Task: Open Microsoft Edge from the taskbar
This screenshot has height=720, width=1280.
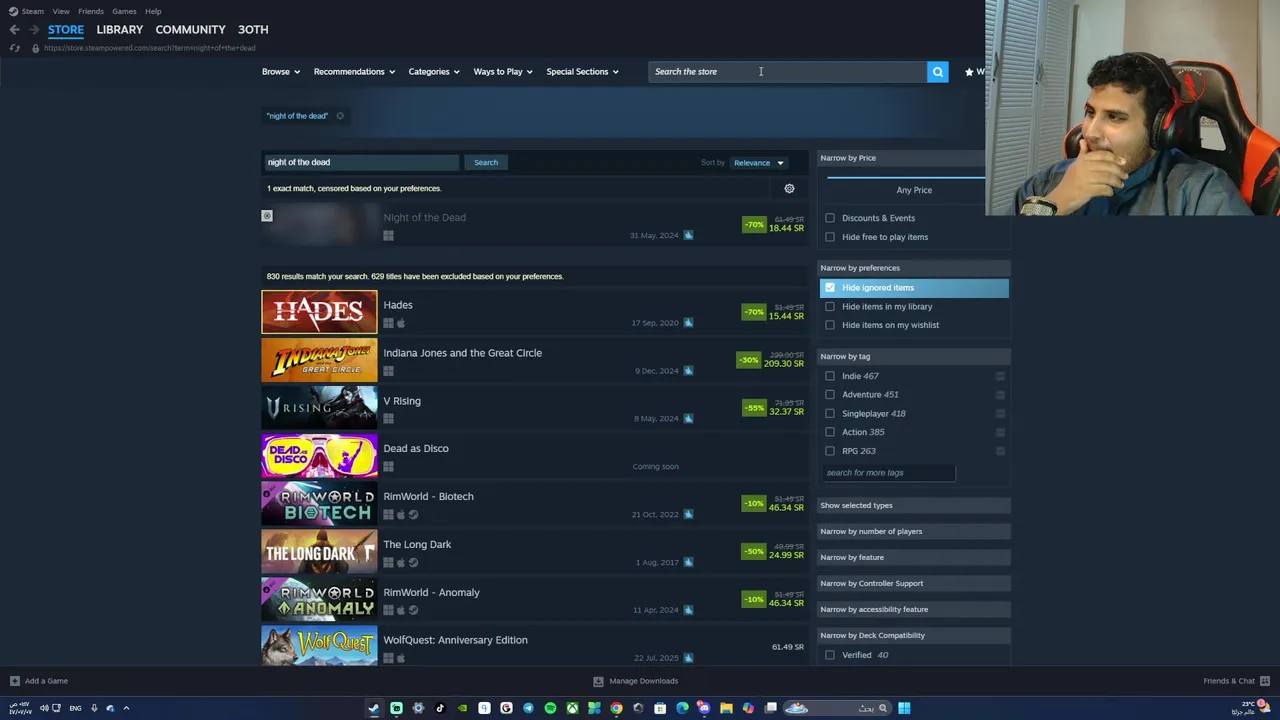Action: tap(682, 708)
